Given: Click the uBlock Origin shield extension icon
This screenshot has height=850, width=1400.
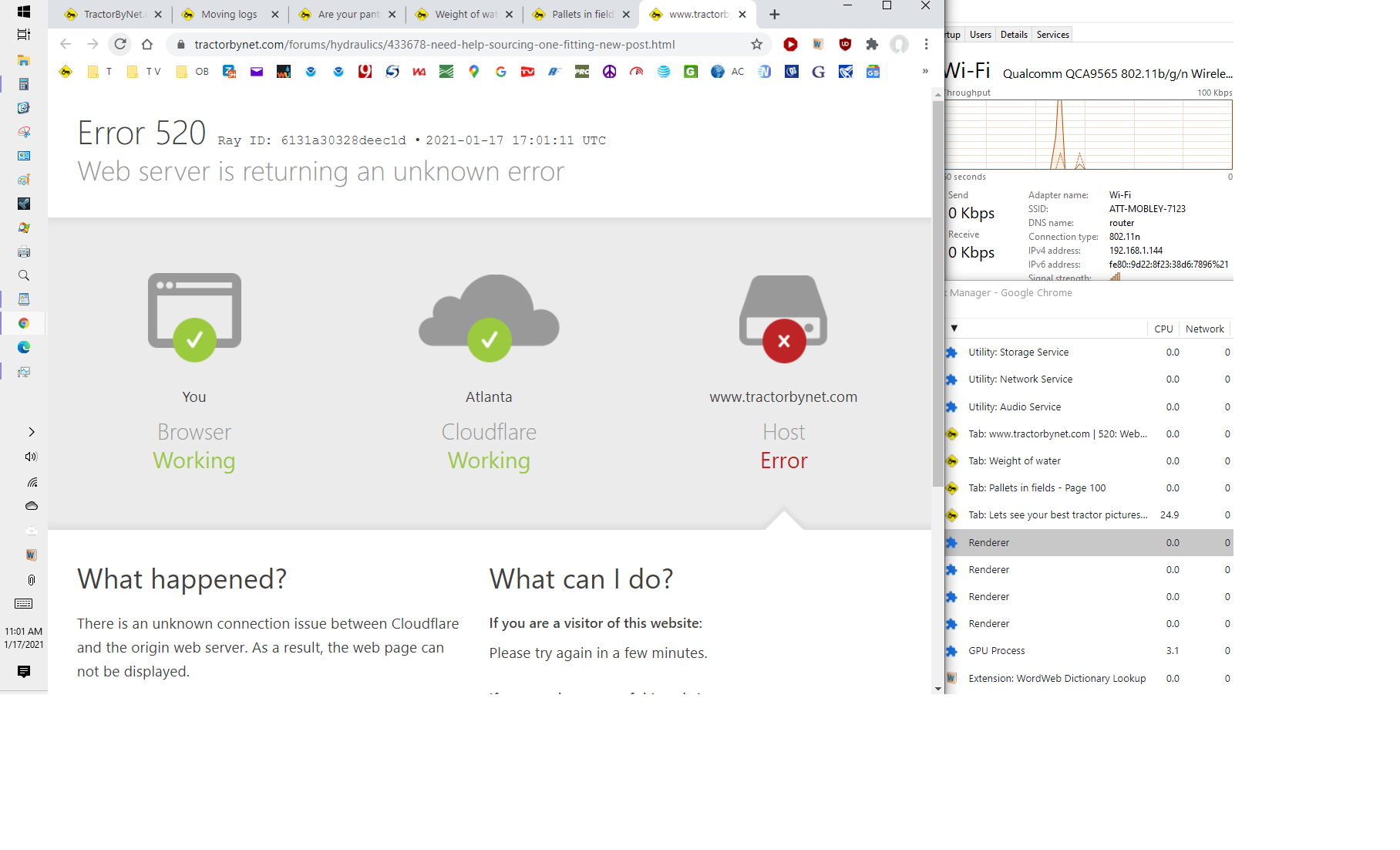Looking at the screenshot, I should tap(845, 45).
